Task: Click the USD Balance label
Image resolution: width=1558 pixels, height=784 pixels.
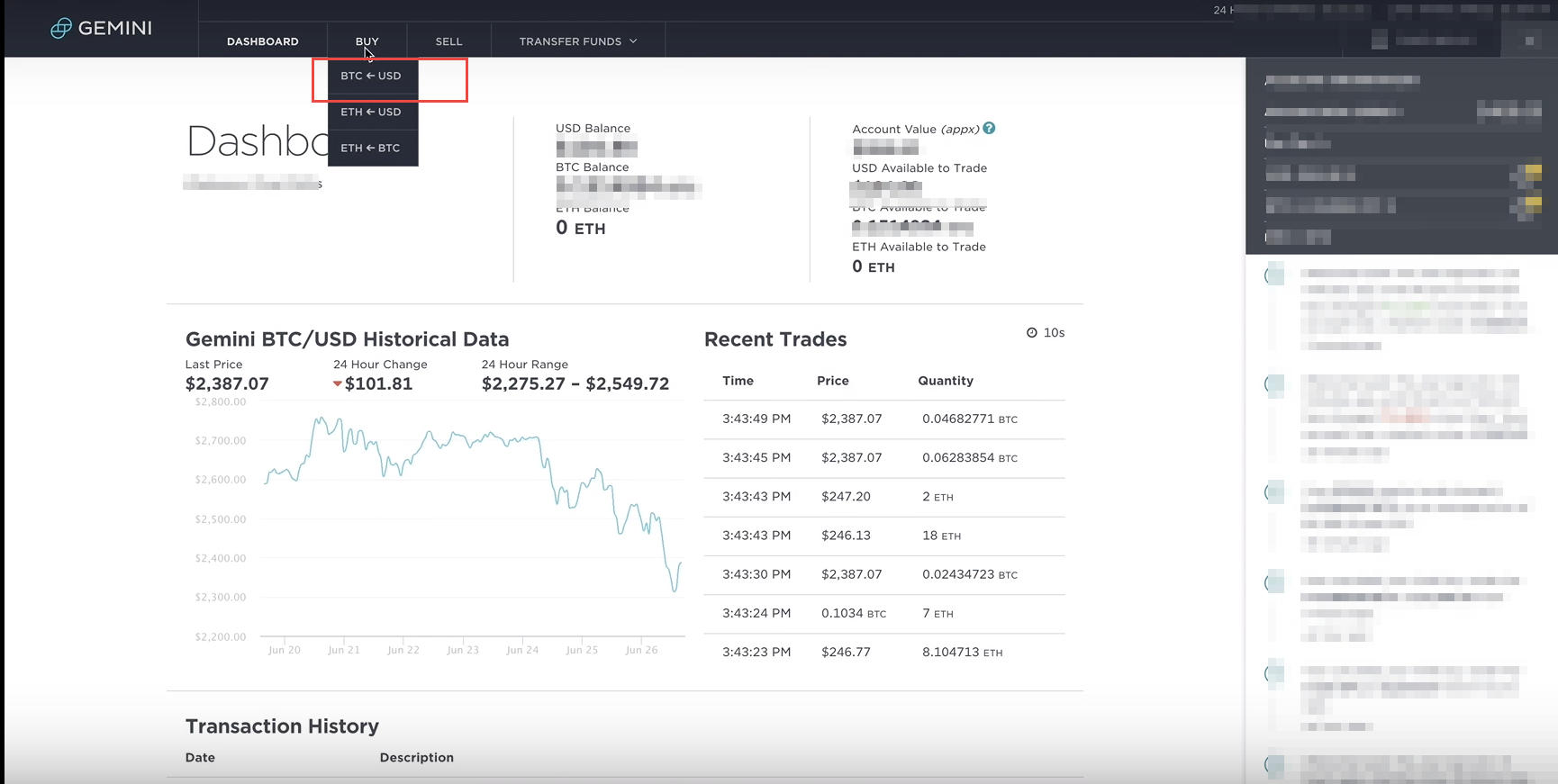Action: pos(593,128)
